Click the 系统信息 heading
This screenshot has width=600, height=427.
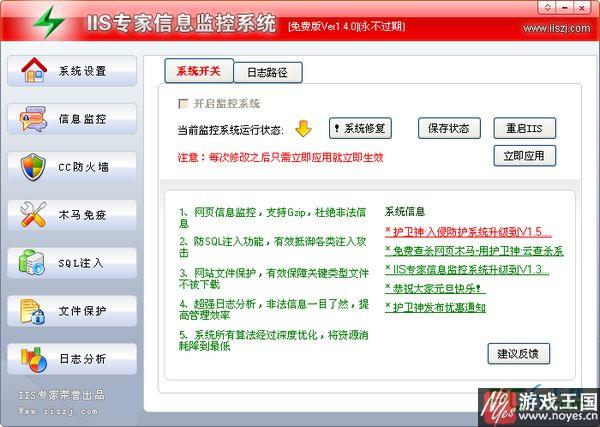coord(405,211)
